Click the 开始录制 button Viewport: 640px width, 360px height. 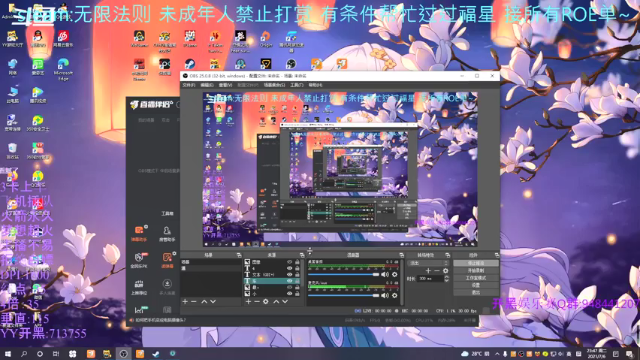pyautogui.click(x=476, y=271)
